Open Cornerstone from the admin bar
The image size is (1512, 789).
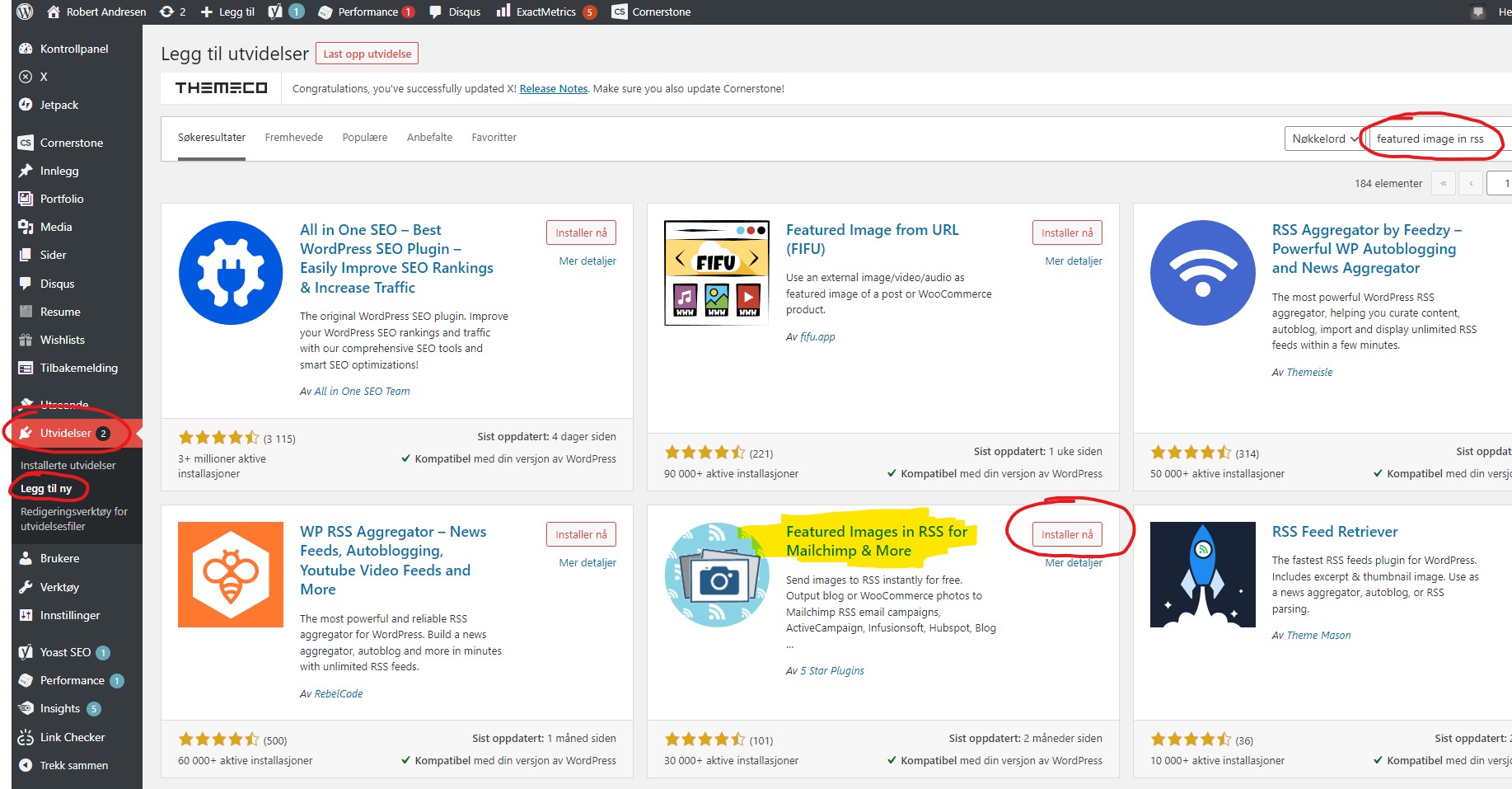[x=651, y=12]
